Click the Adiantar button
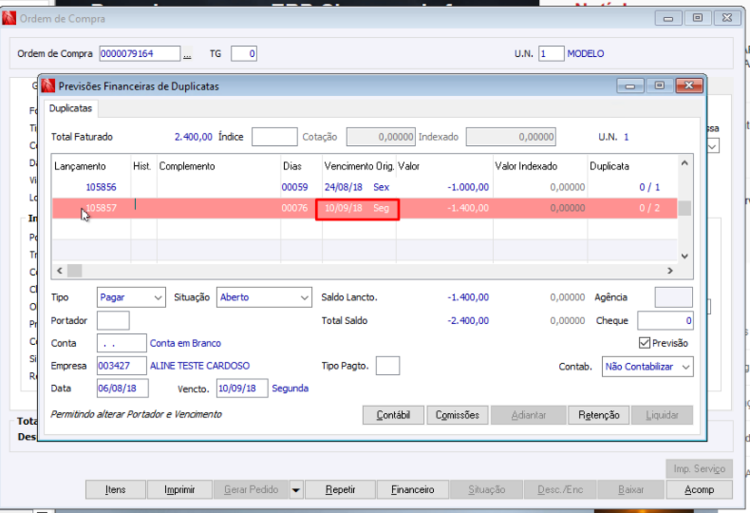 point(529,415)
